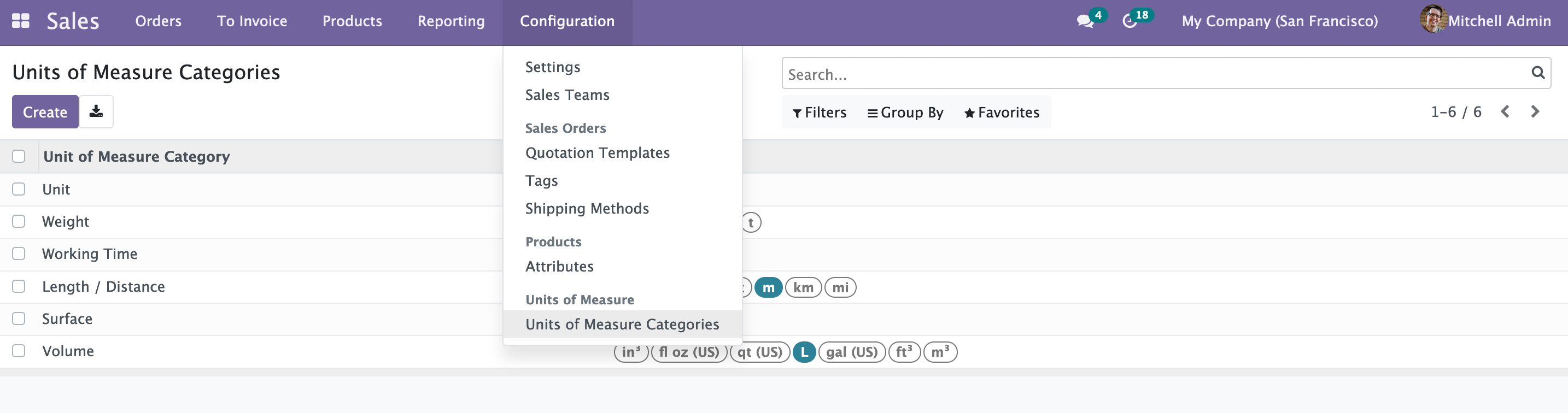1568x413 pixels.
Task: Check the Volume row checkbox
Action: click(19, 351)
